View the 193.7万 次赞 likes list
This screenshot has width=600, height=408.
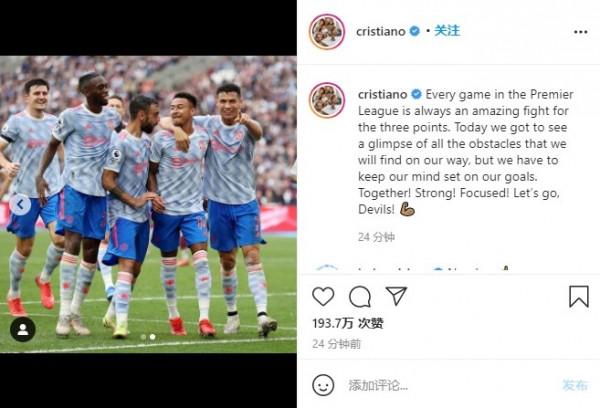[x=348, y=323]
